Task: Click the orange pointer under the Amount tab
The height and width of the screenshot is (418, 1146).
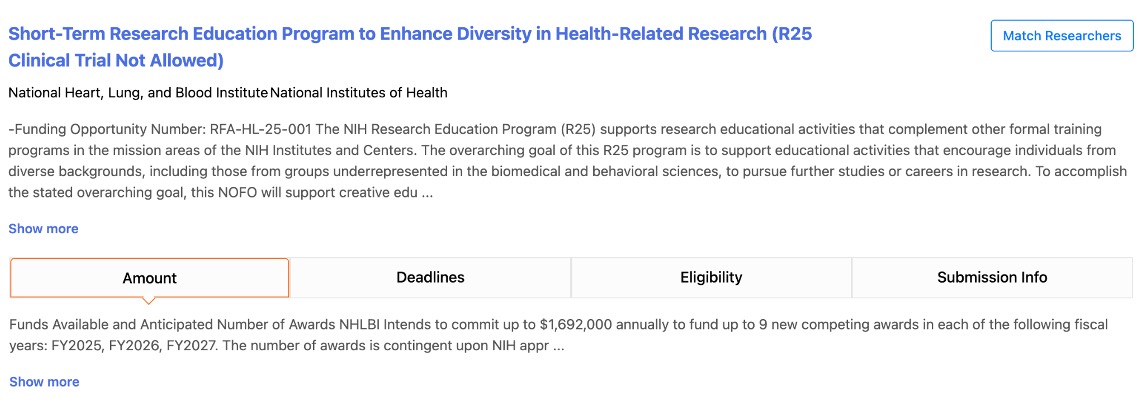Action: click(149, 300)
